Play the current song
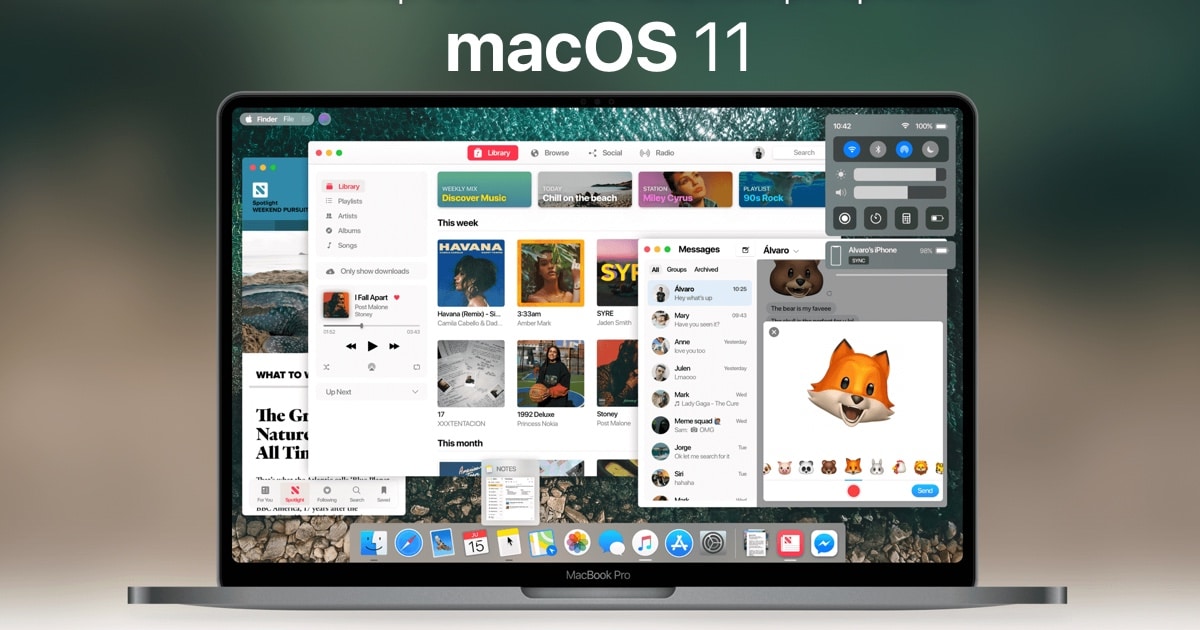This screenshot has width=1200, height=630. (372, 346)
